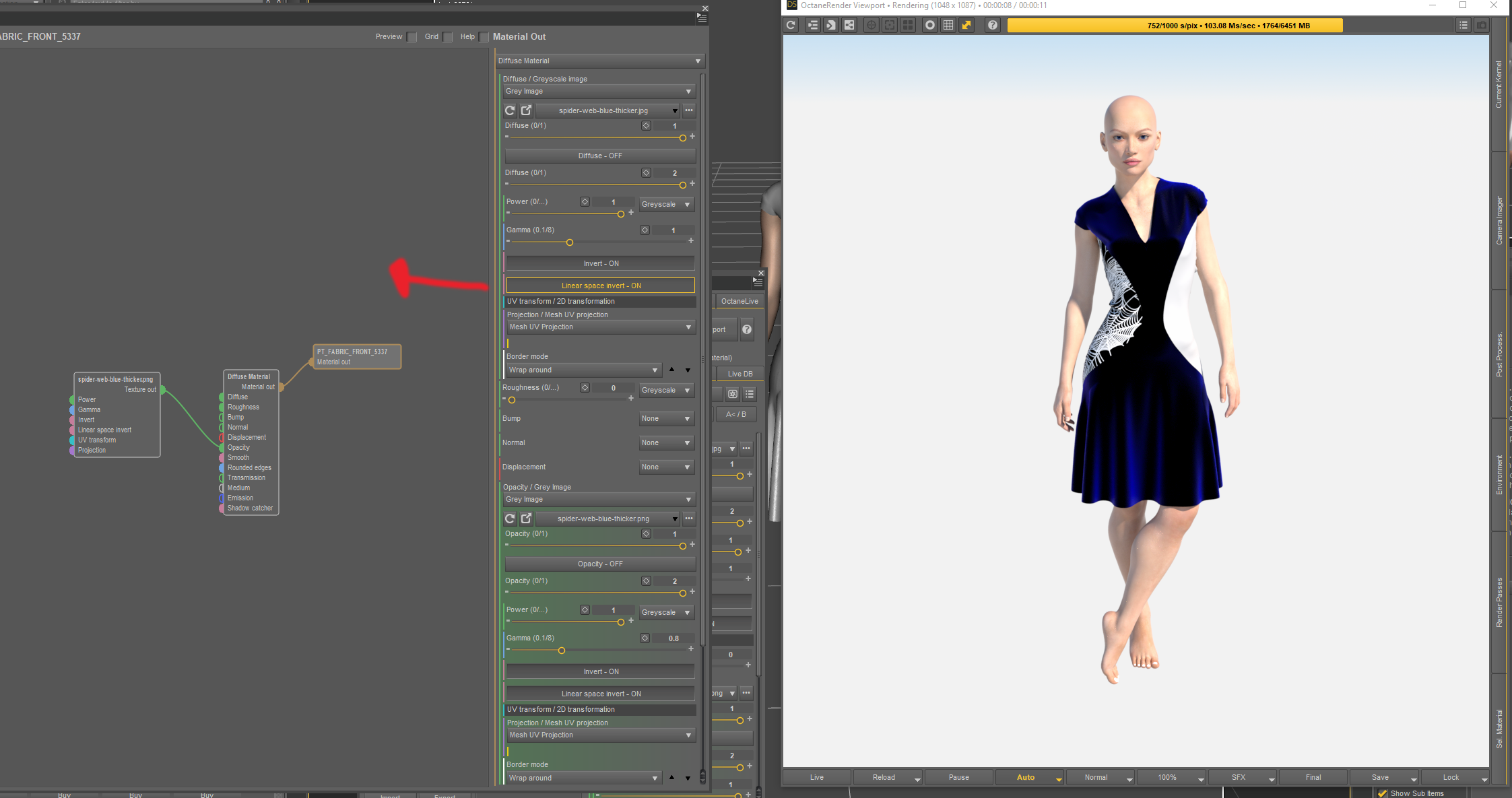Click the help question mark icon in the viewport toolbar
The width and height of the screenshot is (1512, 798).
click(x=992, y=25)
